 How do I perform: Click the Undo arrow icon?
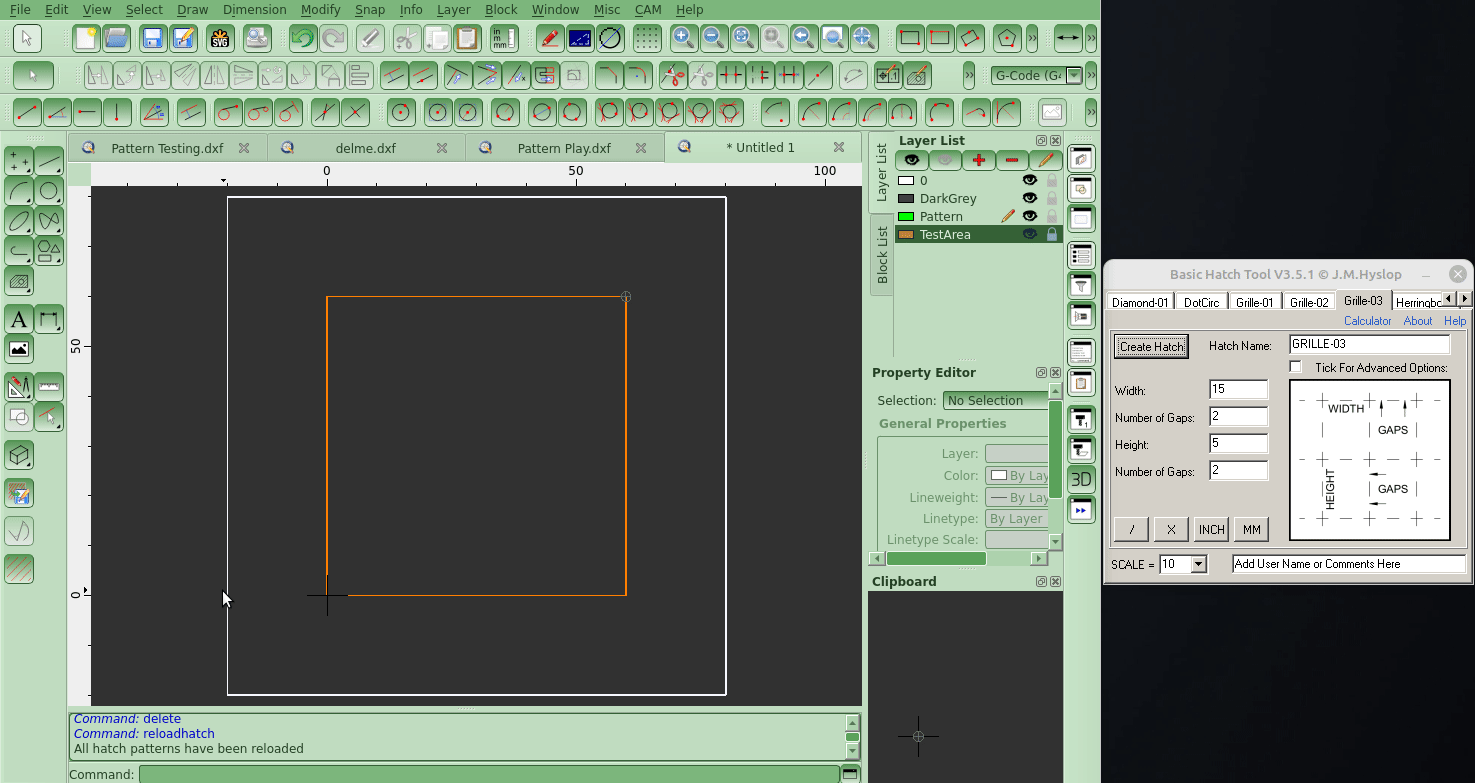(x=302, y=39)
